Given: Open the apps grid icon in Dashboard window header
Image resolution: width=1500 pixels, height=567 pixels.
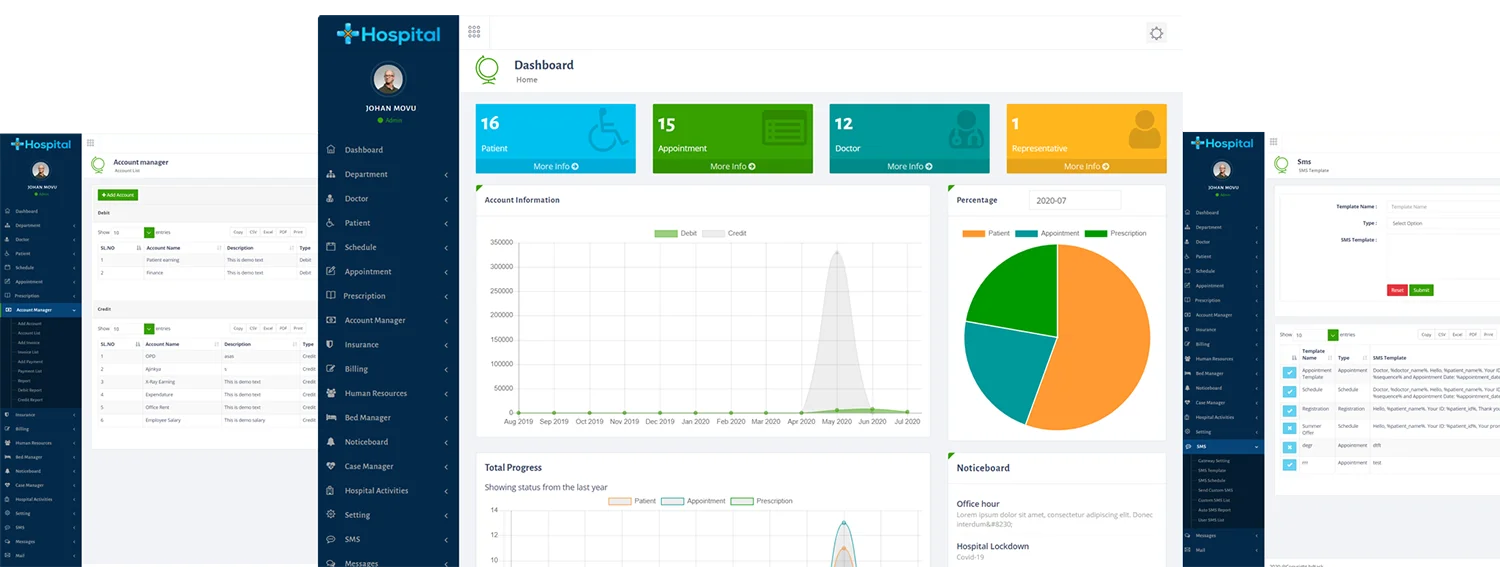Looking at the screenshot, I should [474, 32].
